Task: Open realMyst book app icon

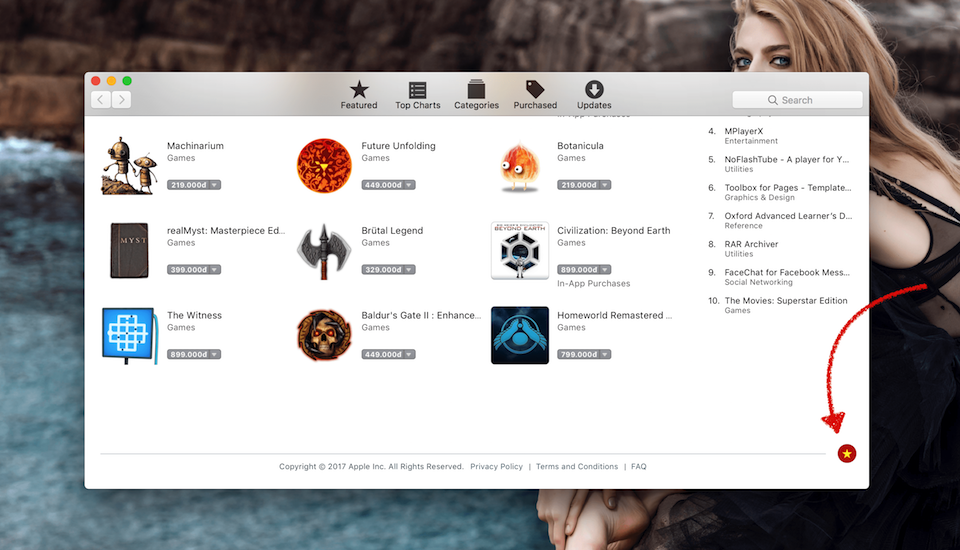Action: 129,251
